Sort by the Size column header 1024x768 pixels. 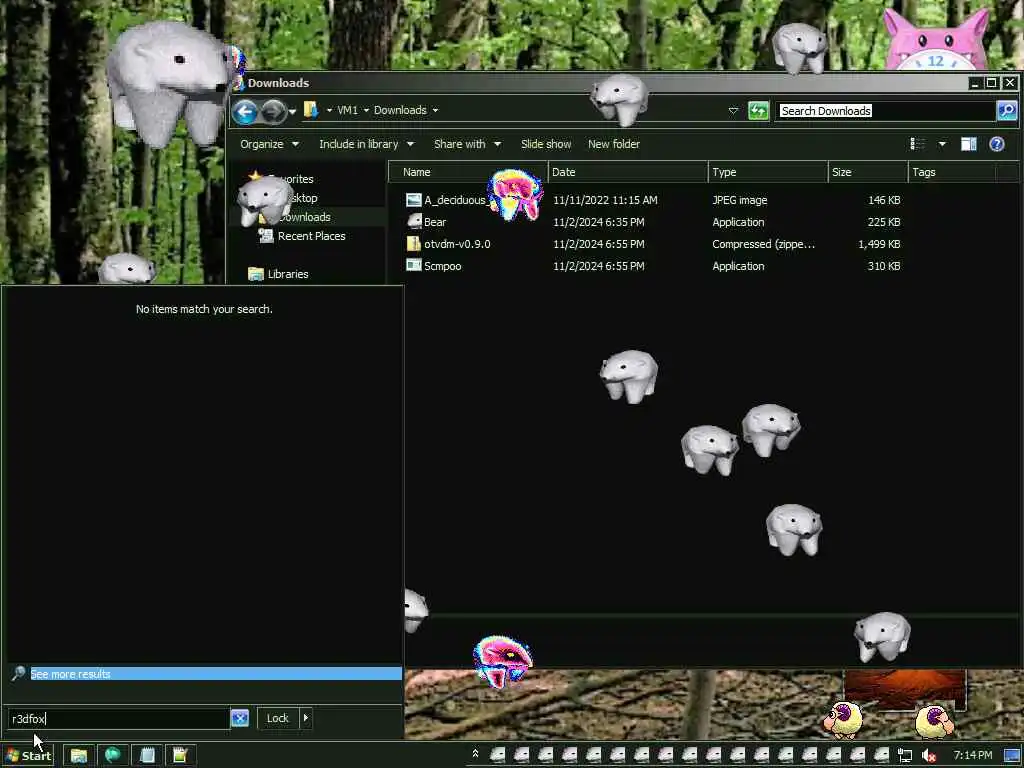868,172
